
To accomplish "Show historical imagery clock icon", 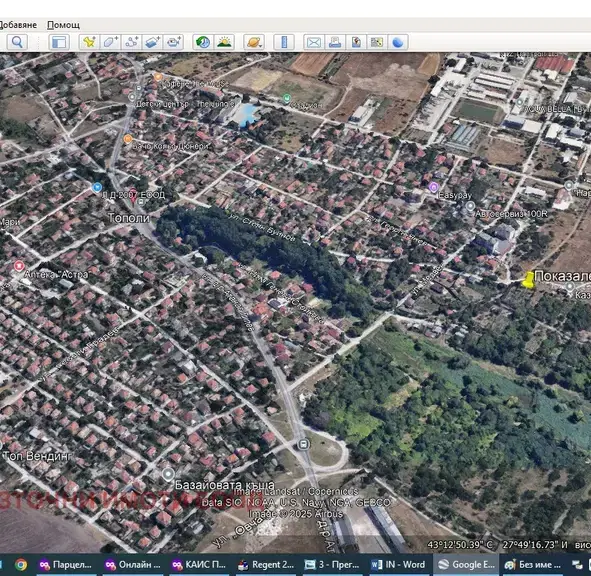I will (x=203, y=42).
